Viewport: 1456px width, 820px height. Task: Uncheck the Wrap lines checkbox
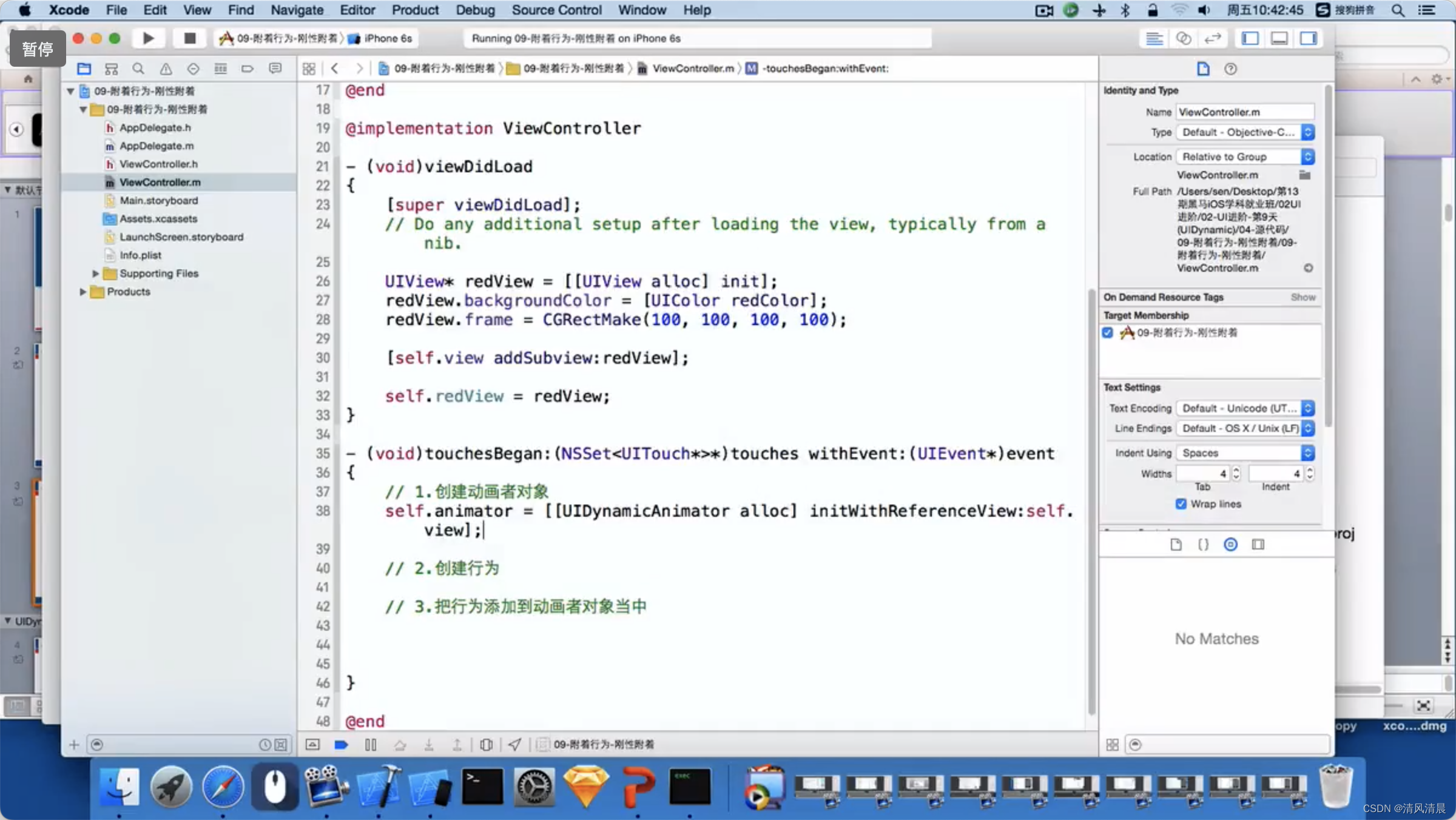pyautogui.click(x=1181, y=504)
